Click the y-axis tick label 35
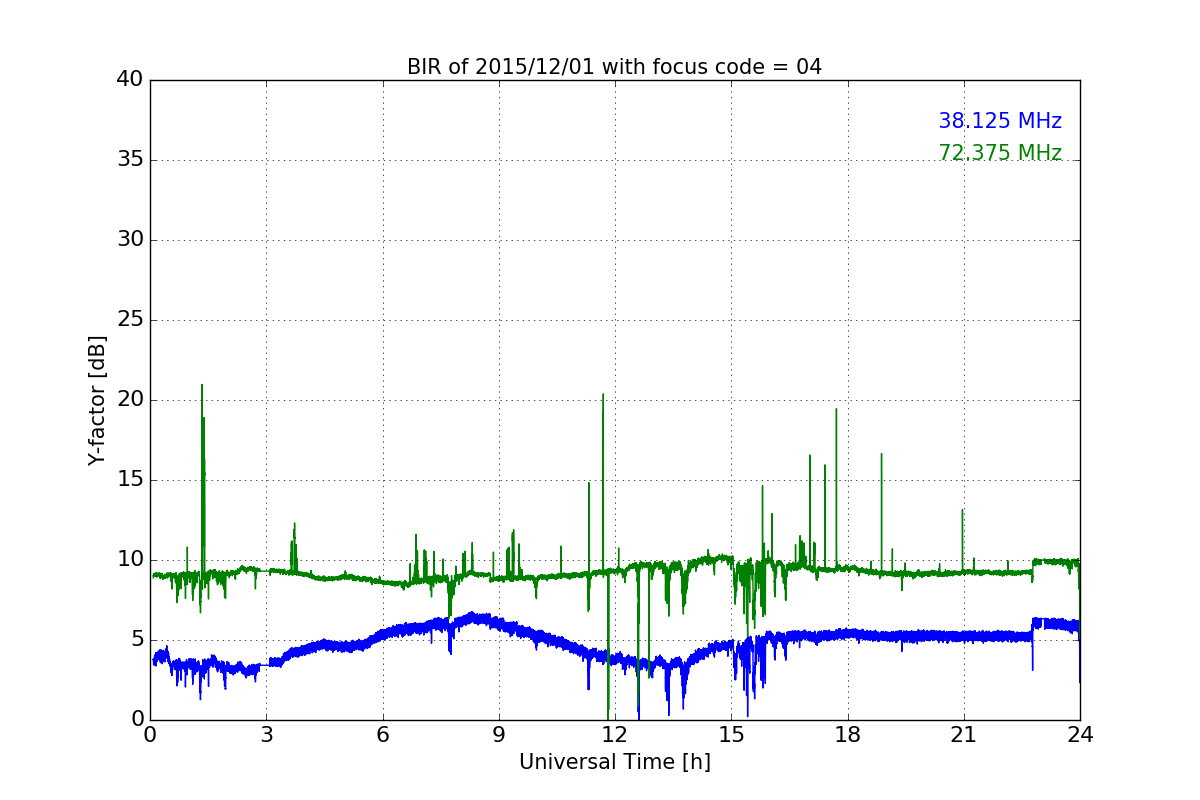 coord(130,160)
